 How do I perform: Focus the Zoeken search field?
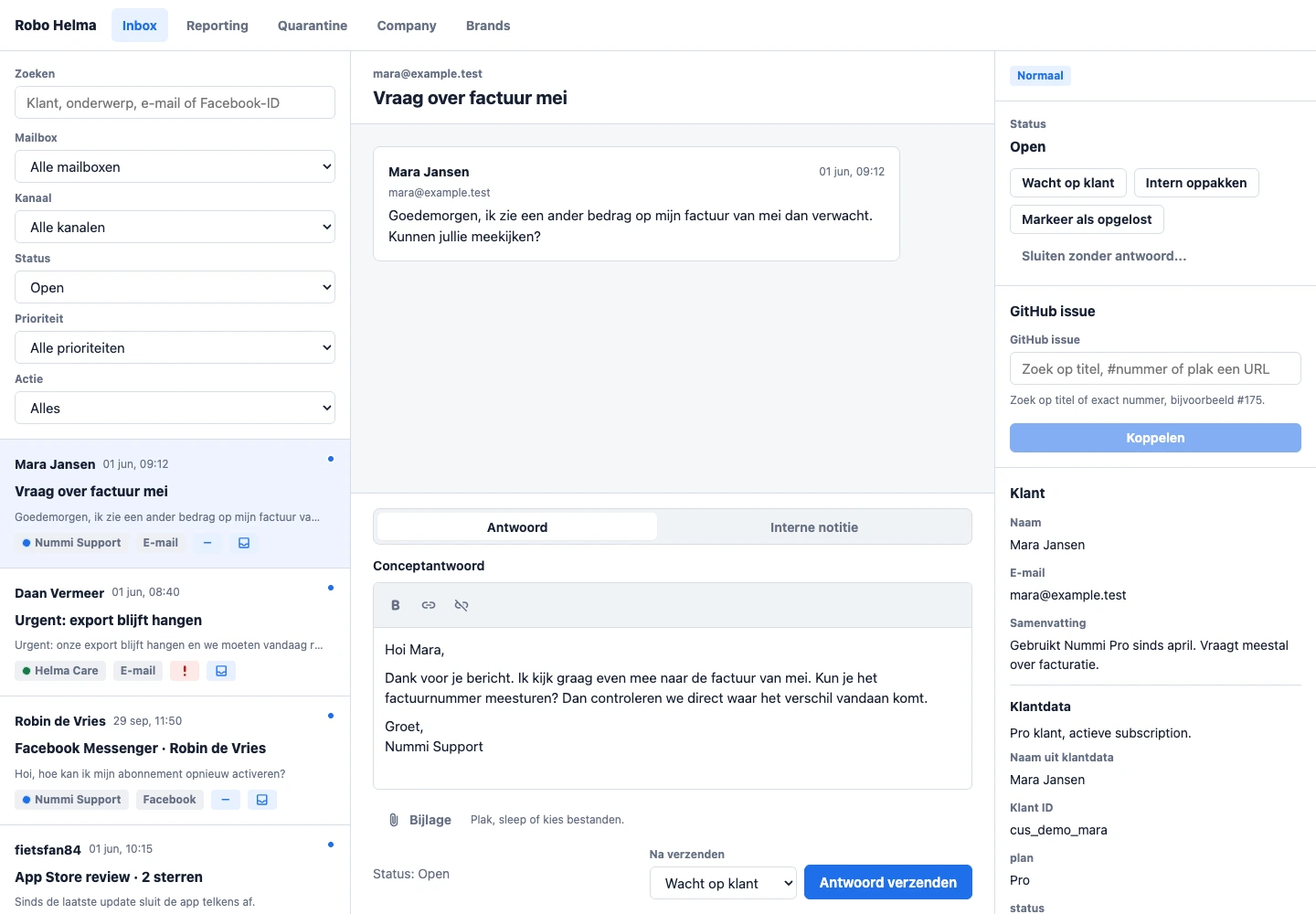click(175, 102)
